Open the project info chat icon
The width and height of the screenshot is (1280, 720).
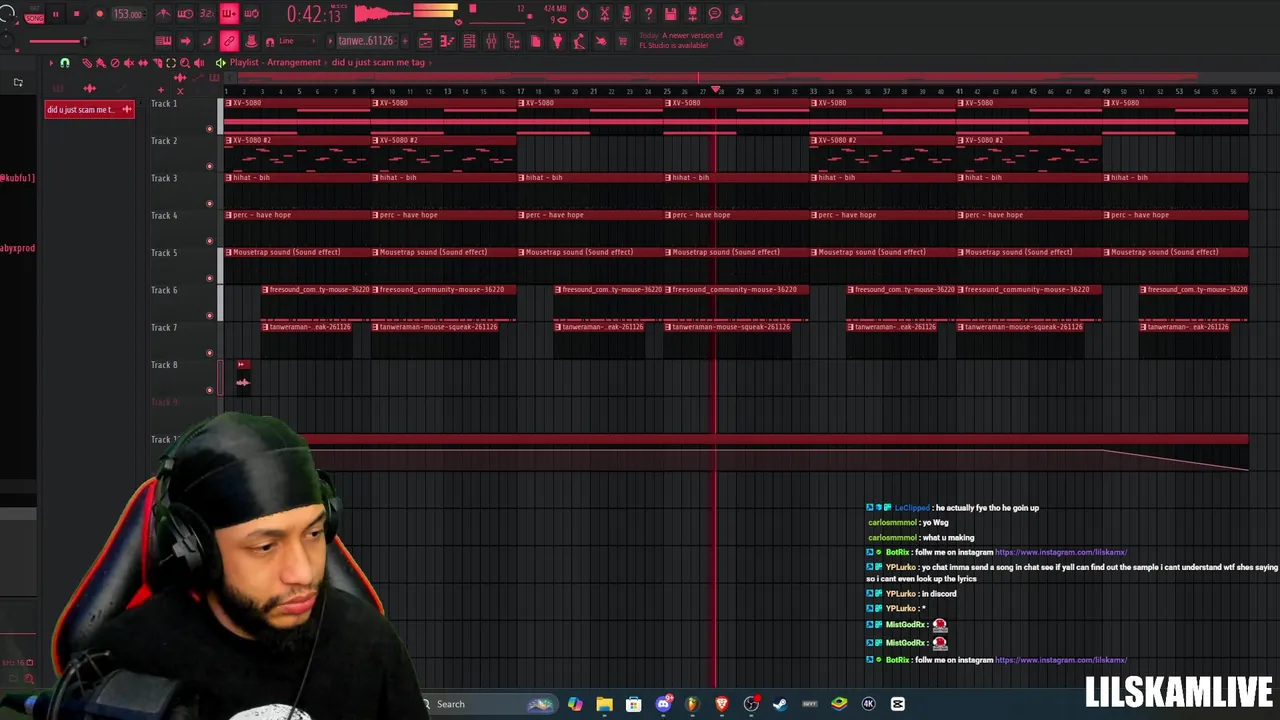click(715, 14)
